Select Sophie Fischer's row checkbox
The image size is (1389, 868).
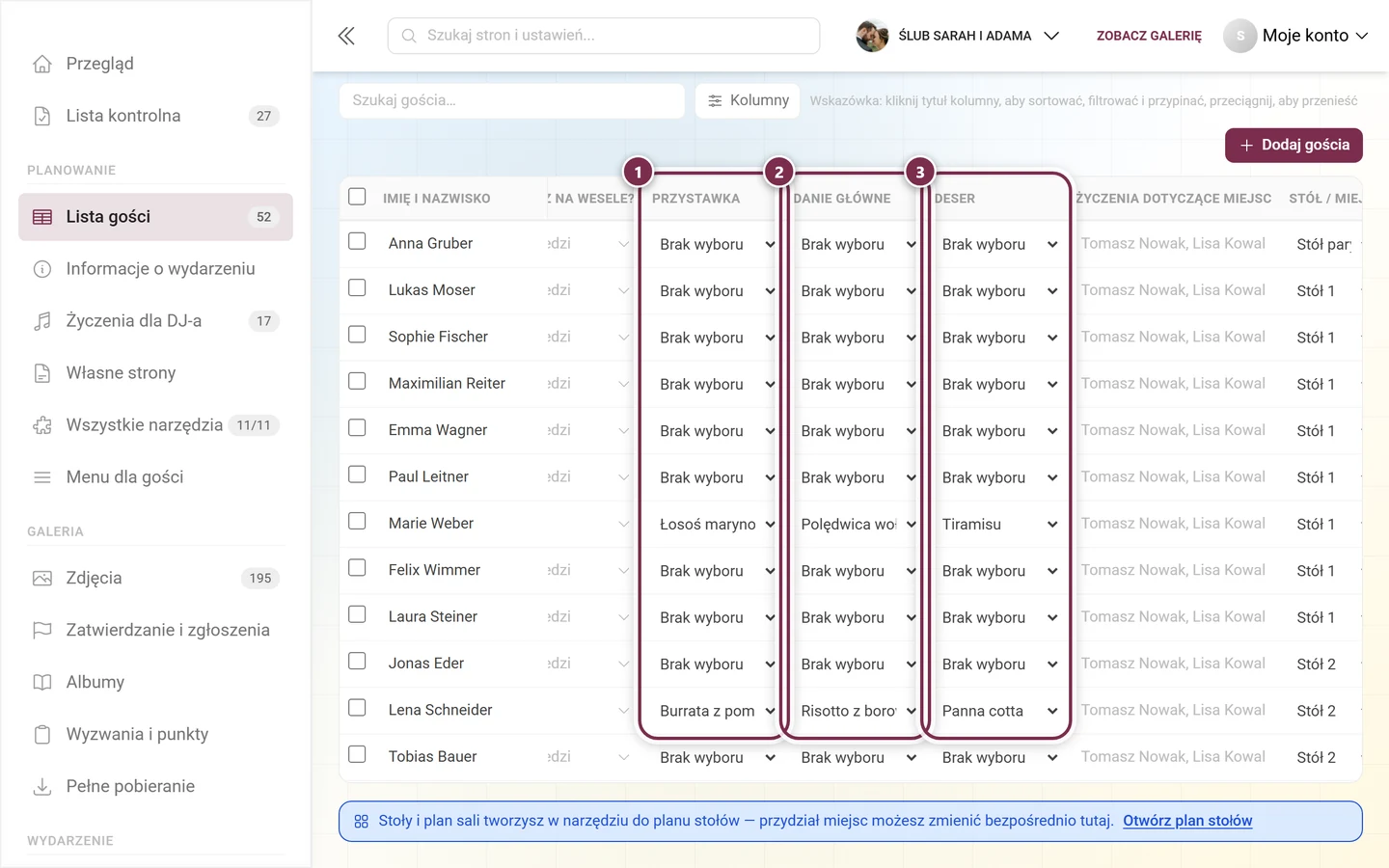pos(357,335)
